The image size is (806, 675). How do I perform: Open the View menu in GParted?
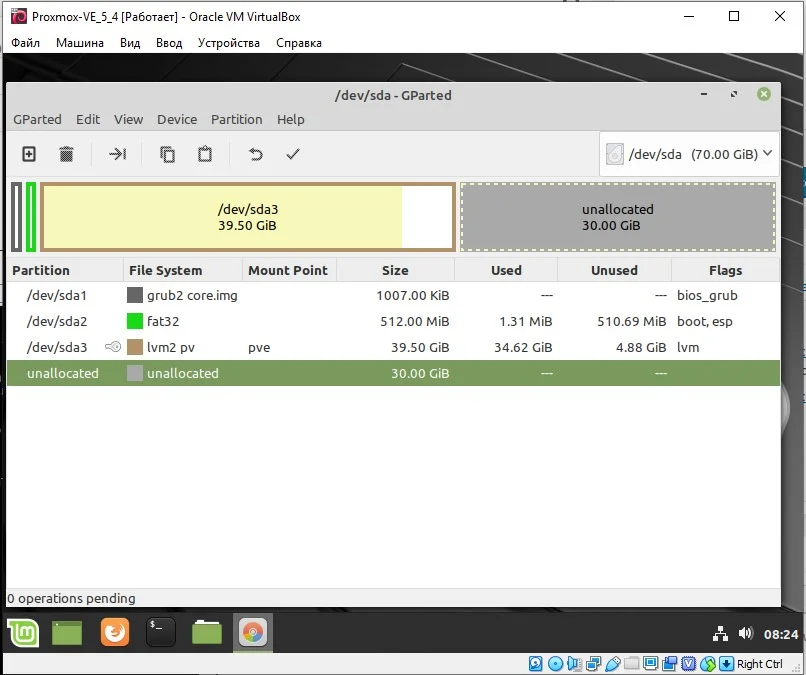(129, 119)
